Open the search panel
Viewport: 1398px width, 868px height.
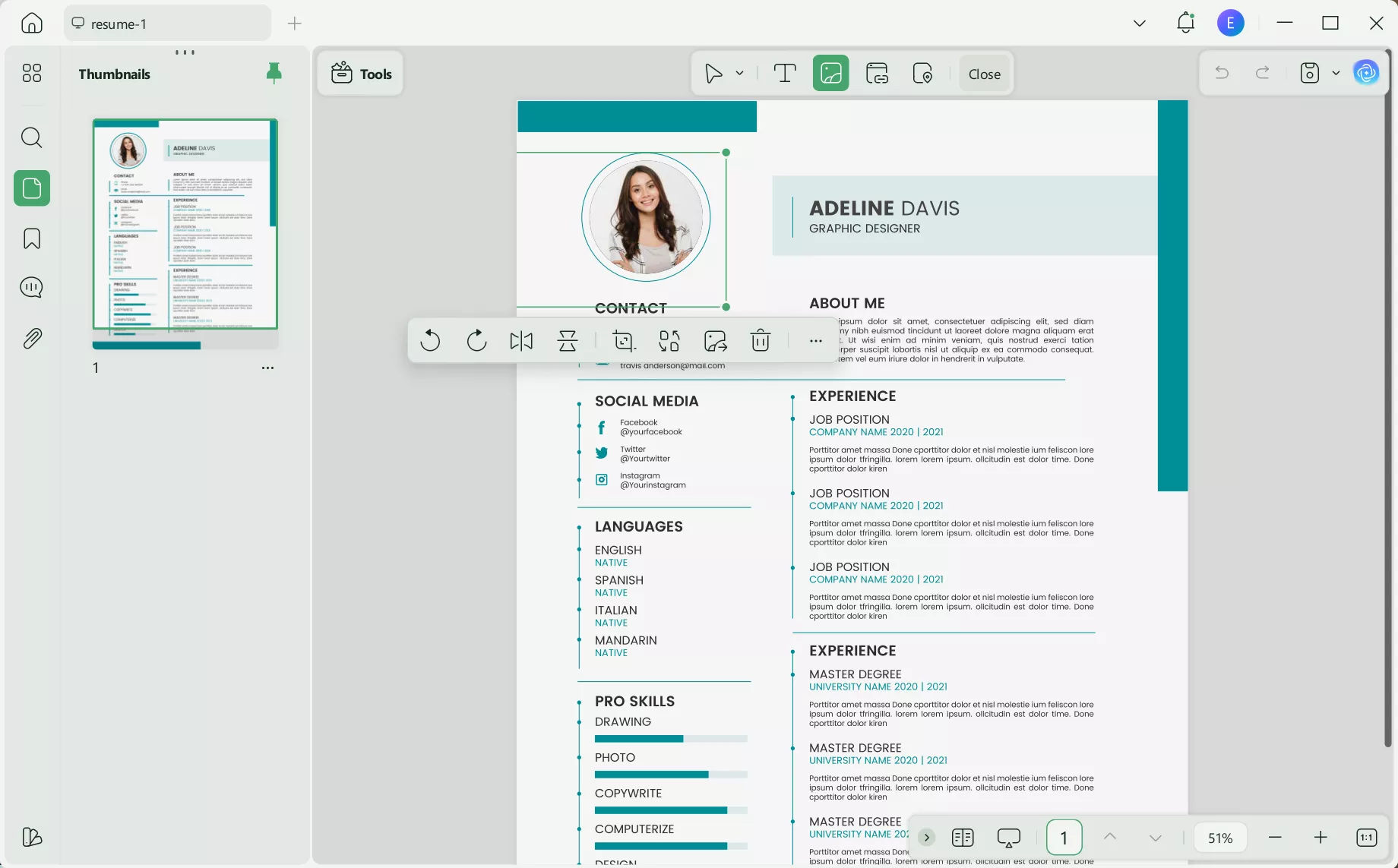31,137
